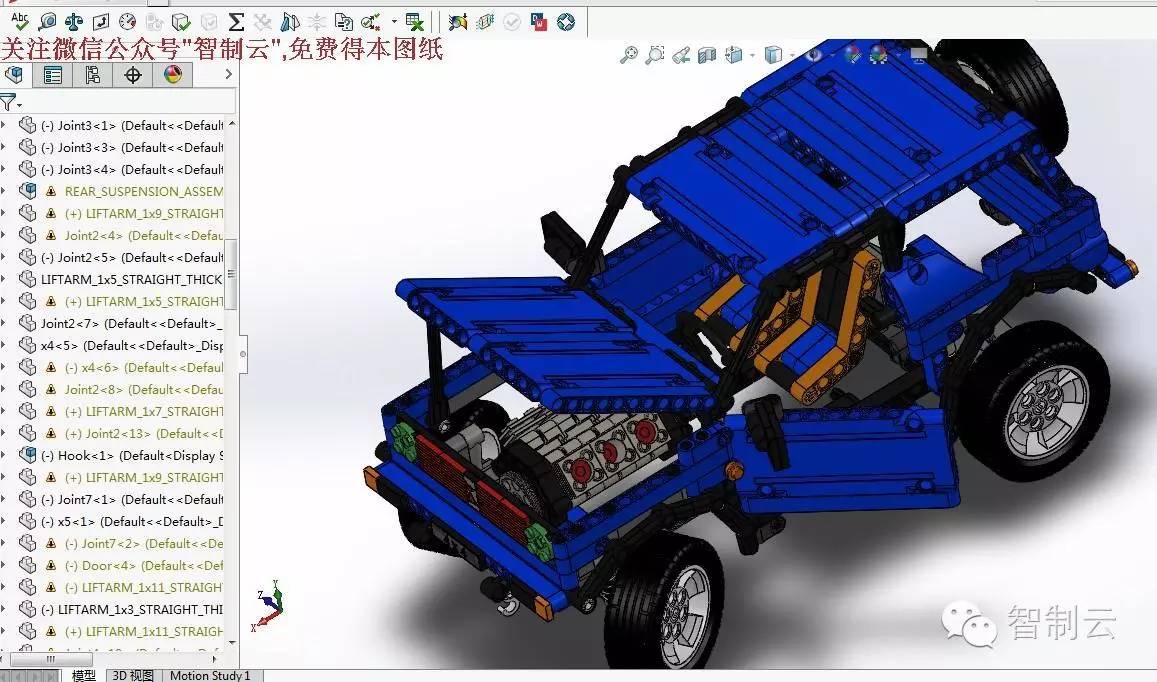Click the feature tree scroll-up arrow
The height and width of the screenshot is (682, 1157).
(232, 124)
